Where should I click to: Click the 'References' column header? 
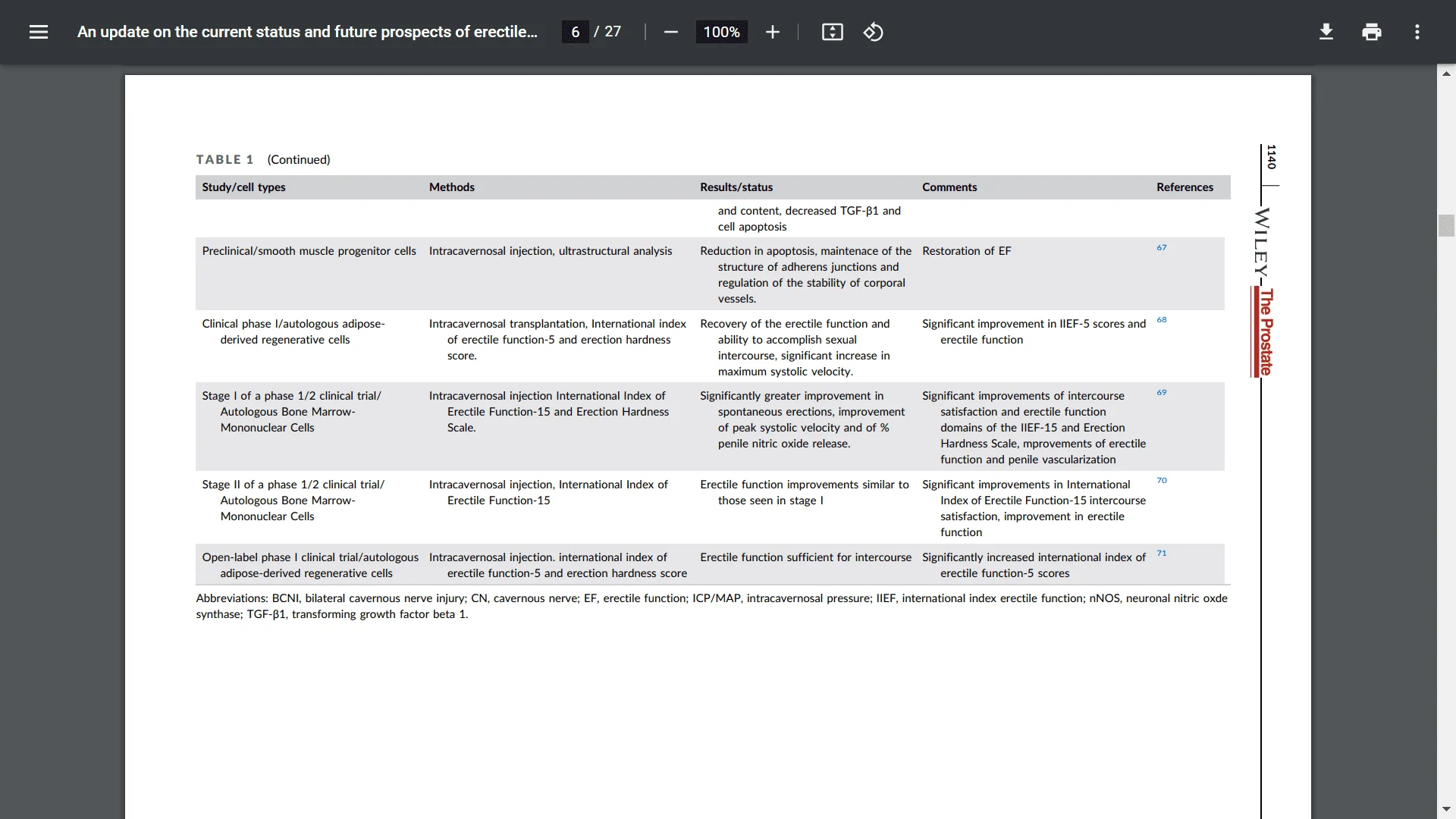1185,187
